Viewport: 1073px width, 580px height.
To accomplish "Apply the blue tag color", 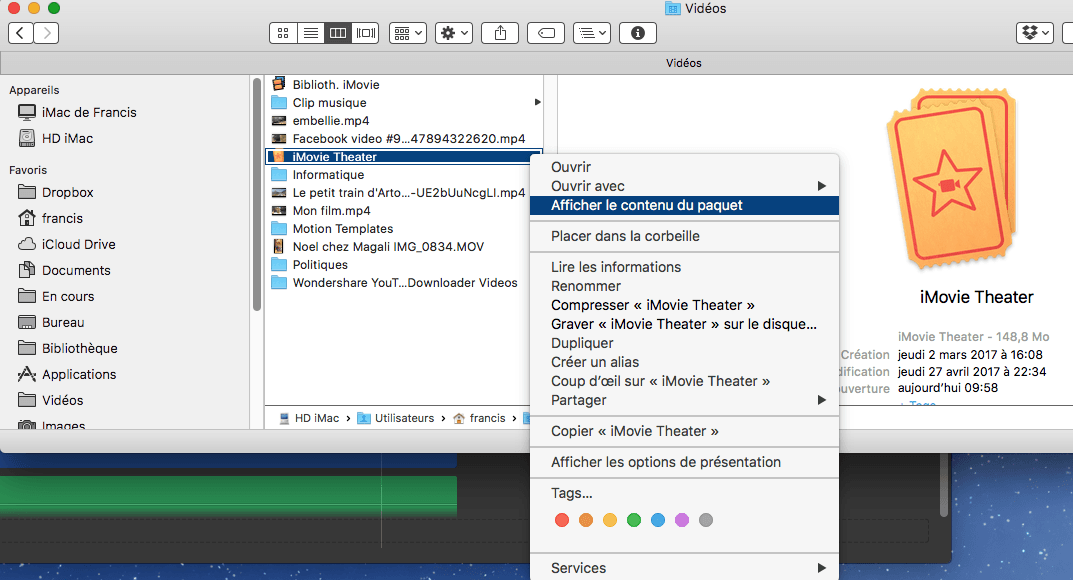I will click(x=658, y=520).
